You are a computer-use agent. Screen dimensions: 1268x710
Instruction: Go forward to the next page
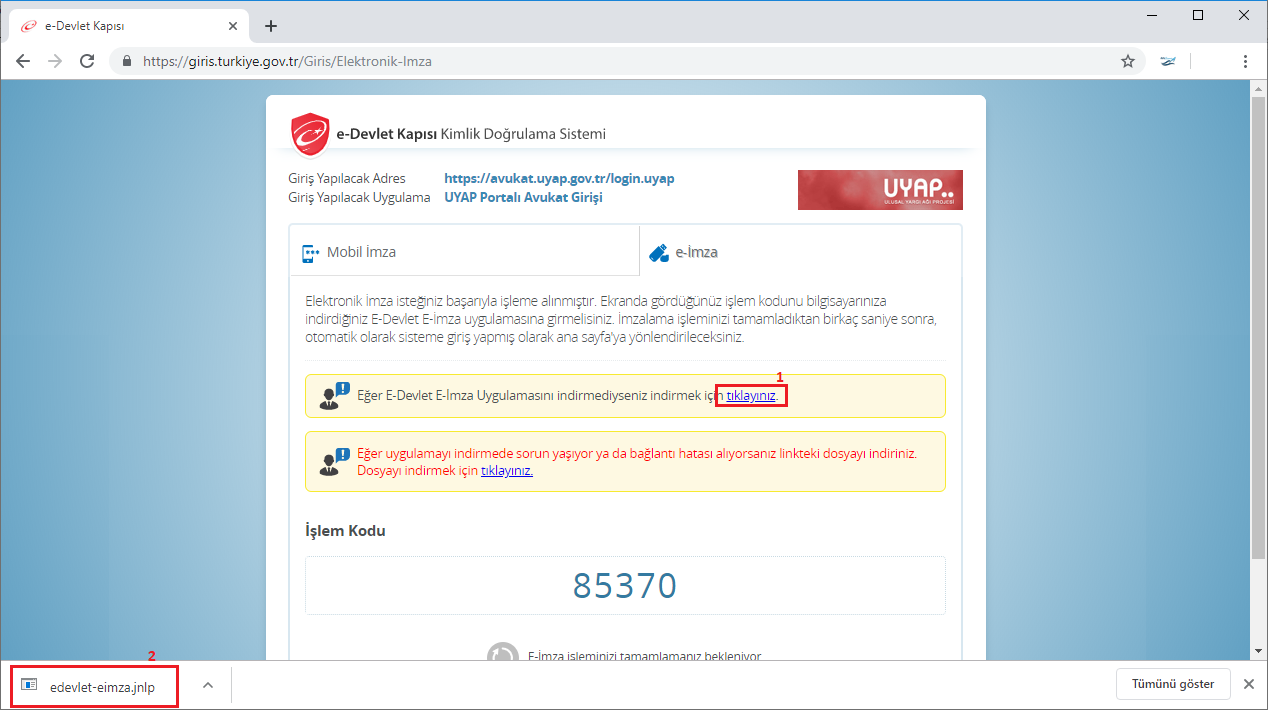coord(55,61)
